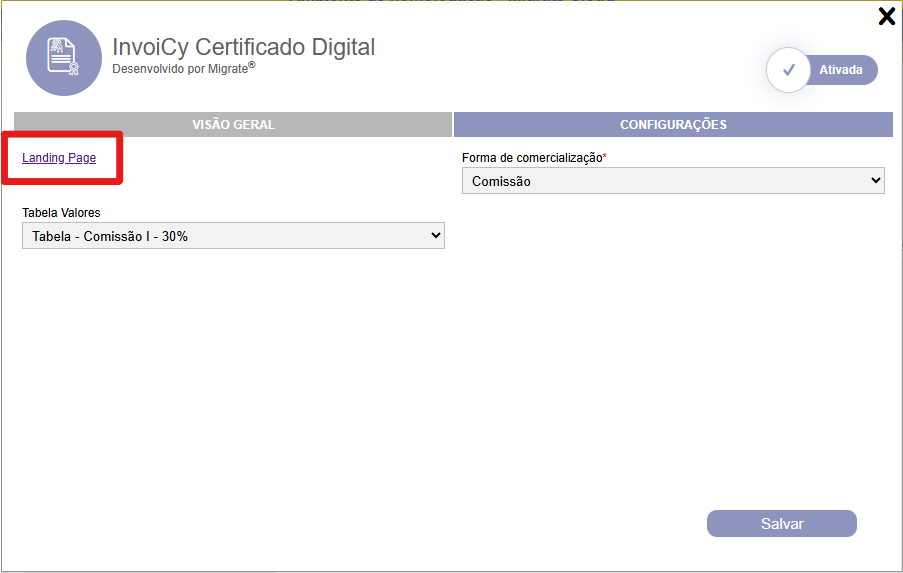Image resolution: width=903 pixels, height=573 pixels.
Task: Click the Ativada status label
Action: point(841,70)
